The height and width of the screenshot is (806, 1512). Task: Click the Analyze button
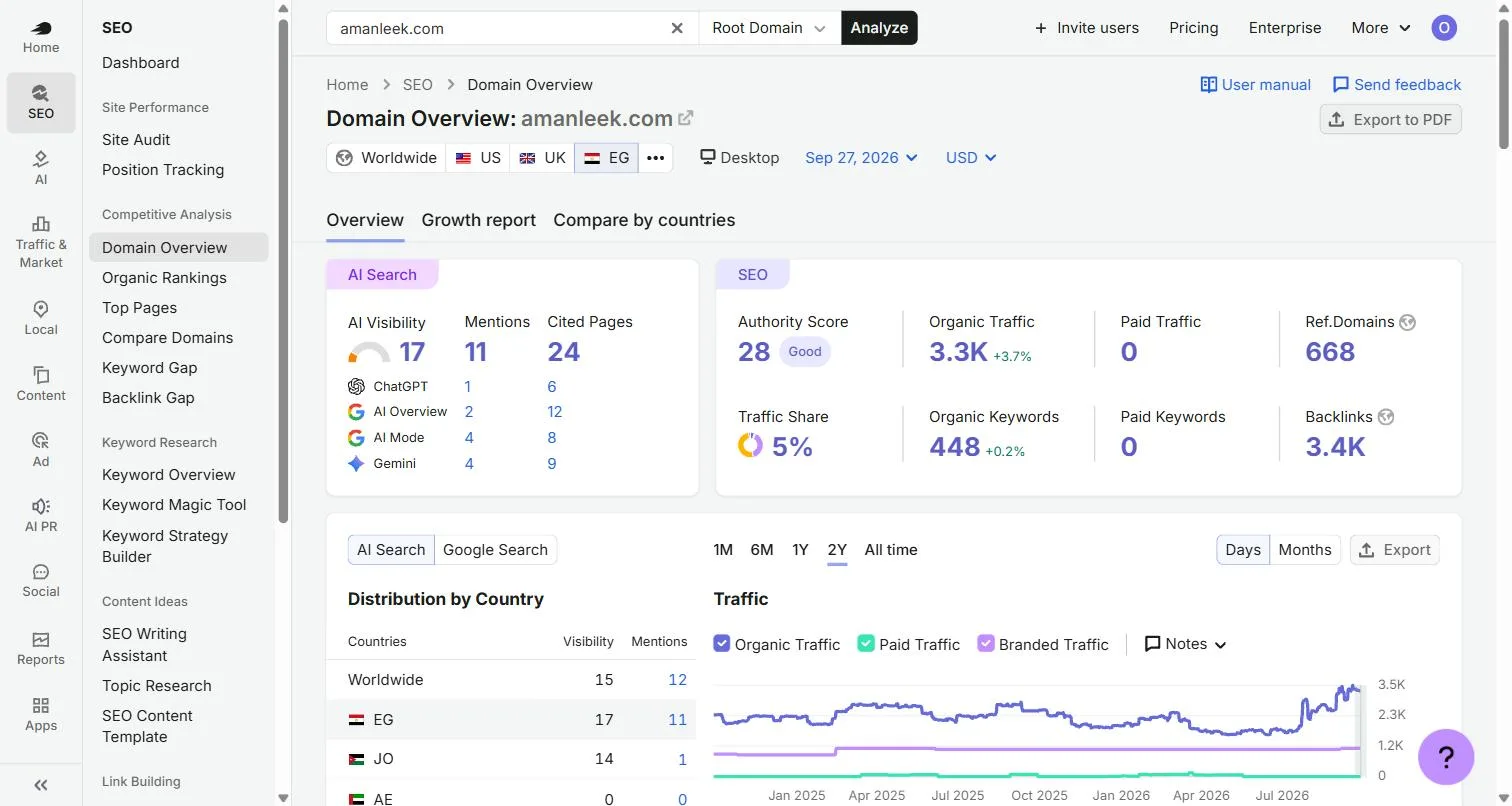(879, 28)
